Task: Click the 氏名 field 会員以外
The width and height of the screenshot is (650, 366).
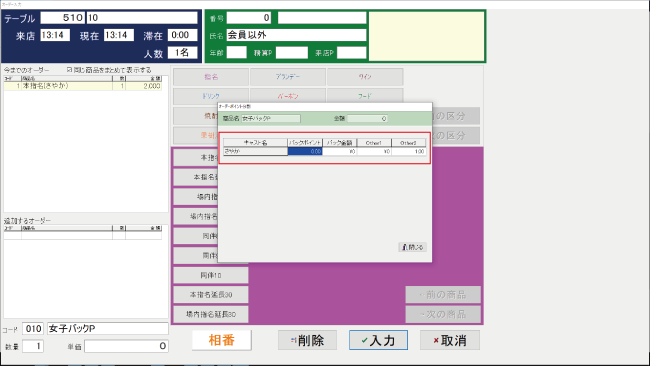Action: point(296,35)
